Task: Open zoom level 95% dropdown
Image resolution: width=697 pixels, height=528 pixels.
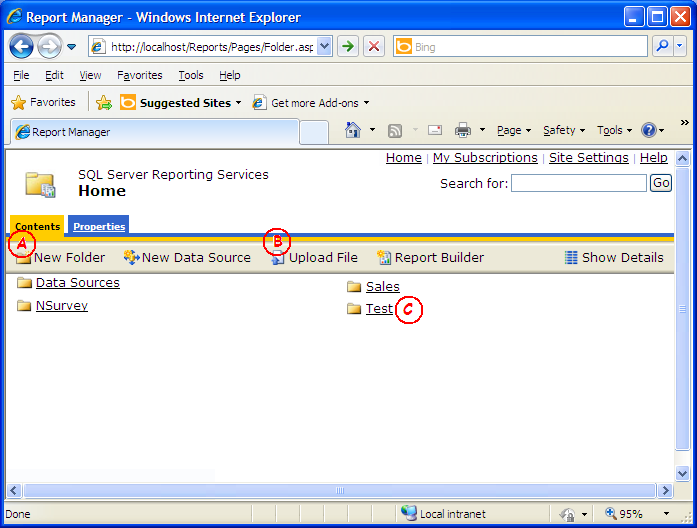Action: pyautogui.click(x=666, y=514)
